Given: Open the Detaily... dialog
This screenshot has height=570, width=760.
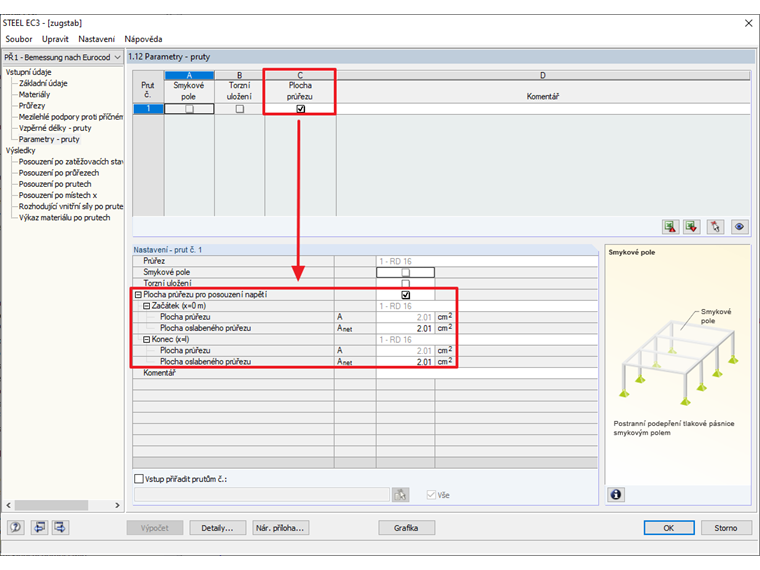Looking at the screenshot, I should [217, 528].
